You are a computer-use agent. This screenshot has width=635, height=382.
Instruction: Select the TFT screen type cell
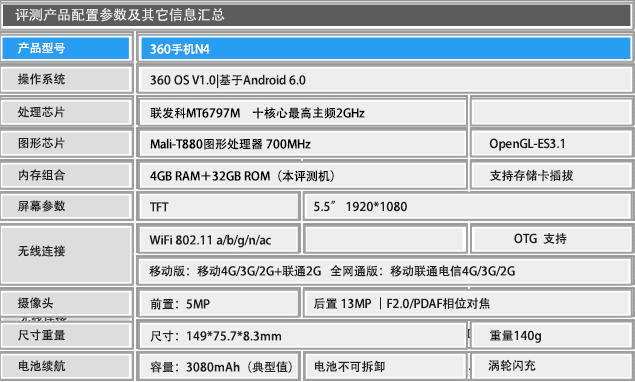(219, 207)
